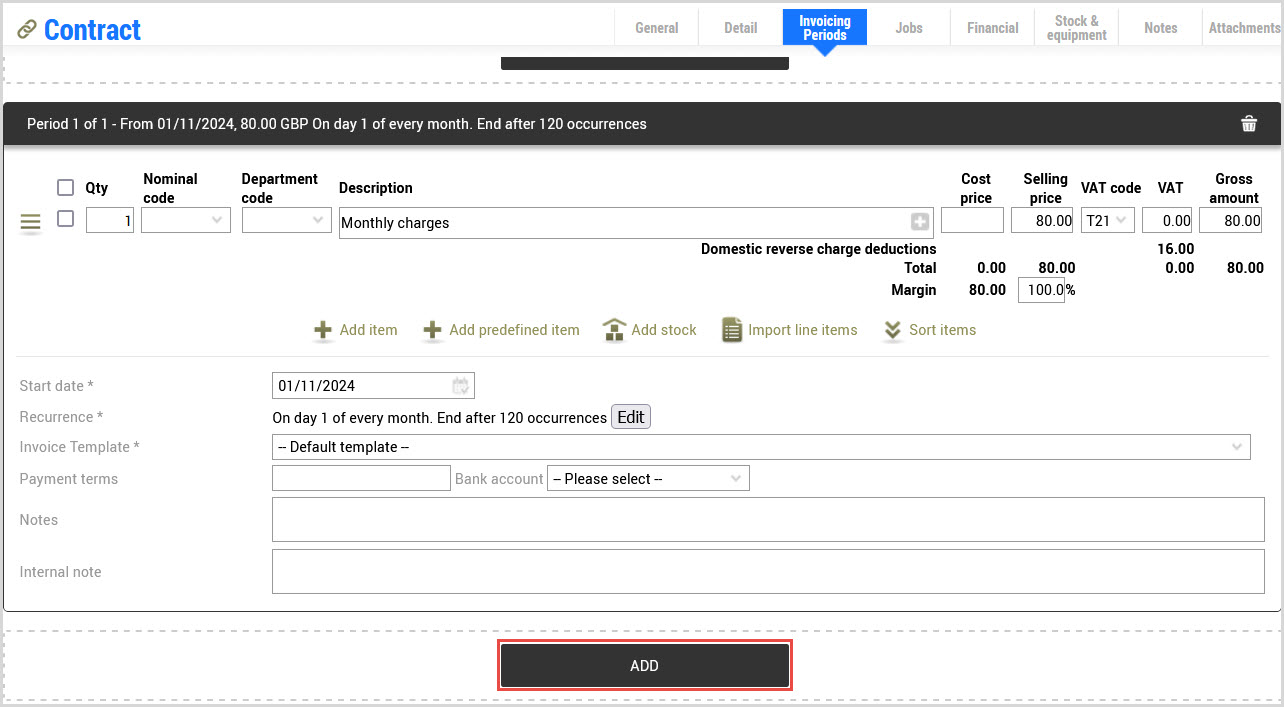This screenshot has width=1284, height=707.
Task: Click the Margin 100.0 percent field
Action: coord(1041,290)
